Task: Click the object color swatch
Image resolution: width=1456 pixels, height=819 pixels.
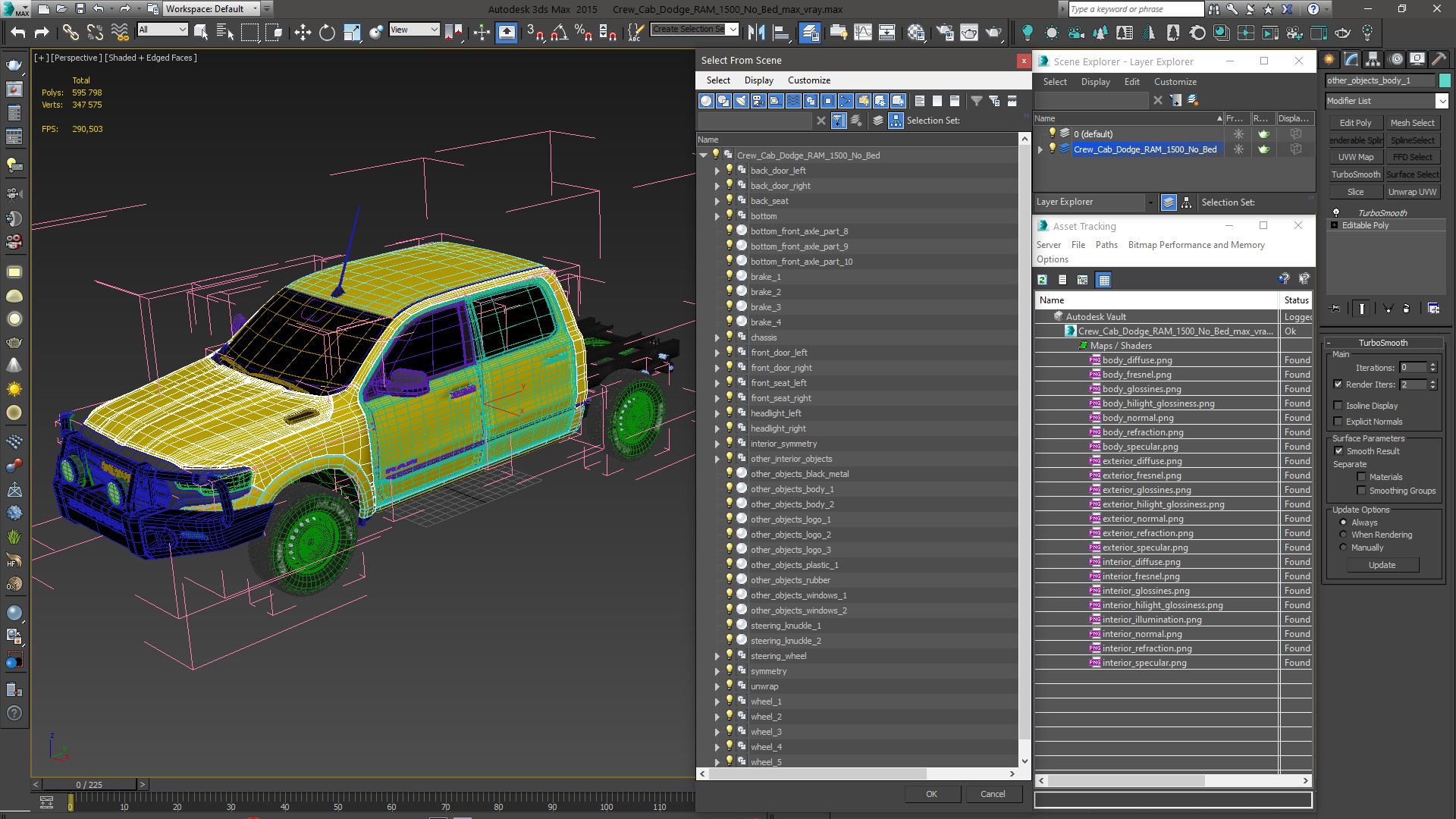Action: tap(1445, 80)
